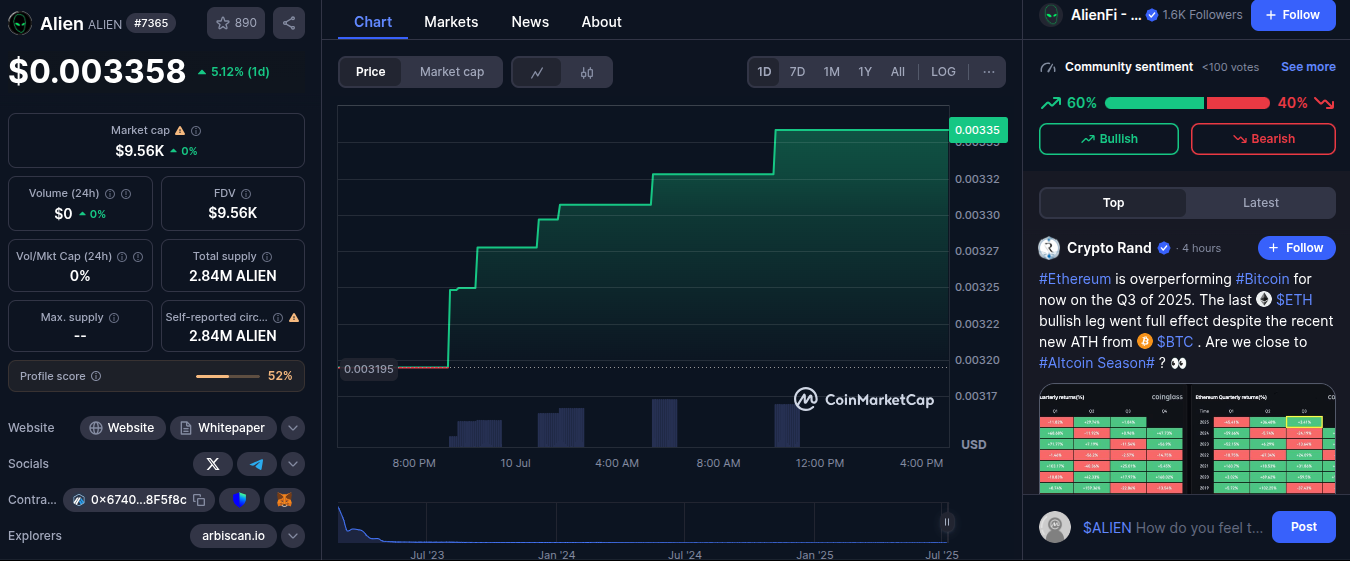Select the Price chart toggle
1350x561 pixels.
pos(371,72)
